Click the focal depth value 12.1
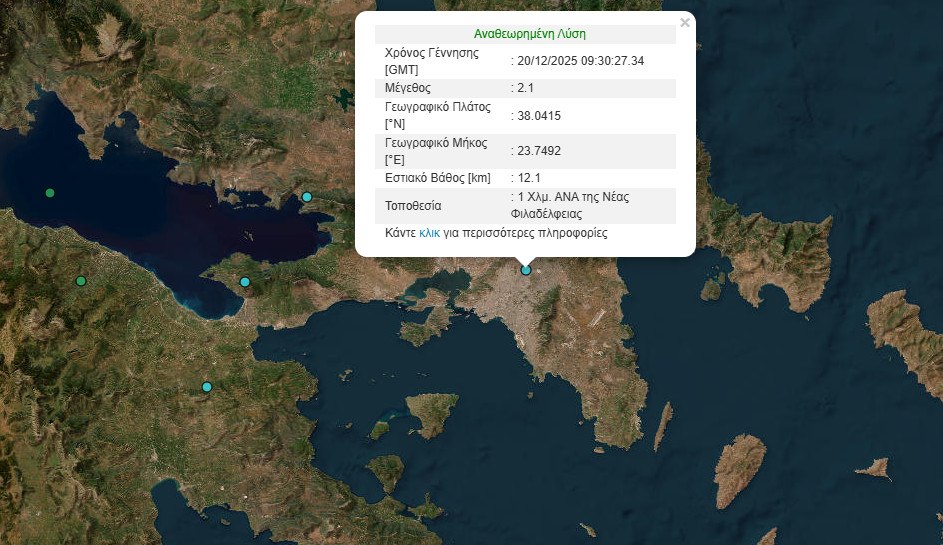This screenshot has width=943, height=545. [531, 178]
